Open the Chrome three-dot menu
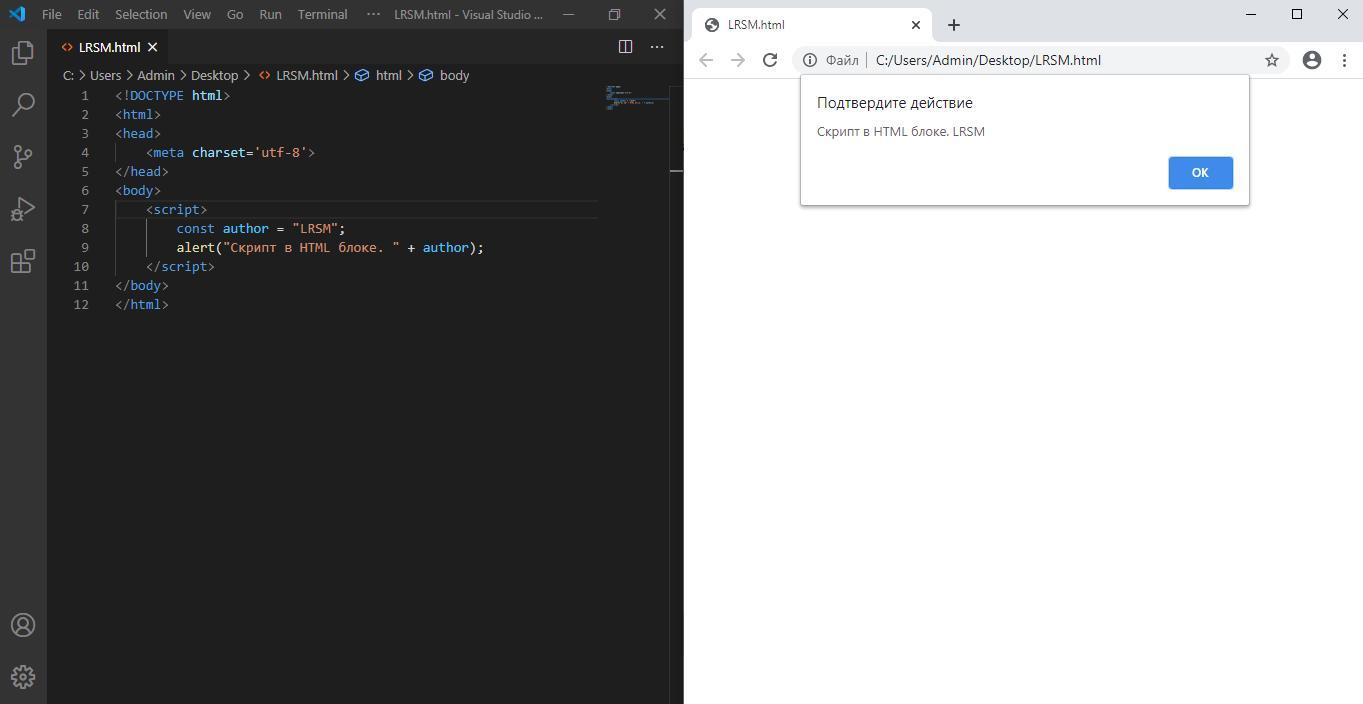This screenshot has height=704, width=1363. [x=1344, y=60]
